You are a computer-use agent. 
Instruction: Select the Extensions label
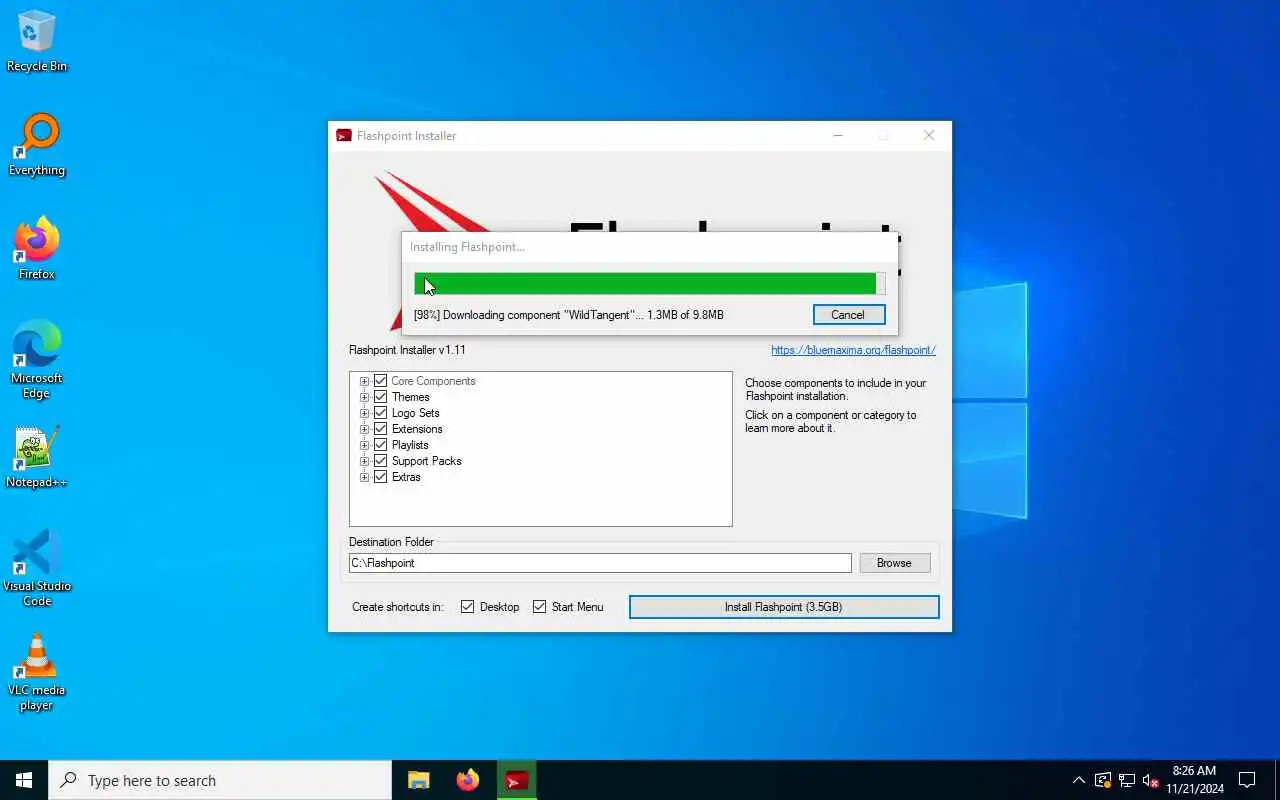(417, 429)
